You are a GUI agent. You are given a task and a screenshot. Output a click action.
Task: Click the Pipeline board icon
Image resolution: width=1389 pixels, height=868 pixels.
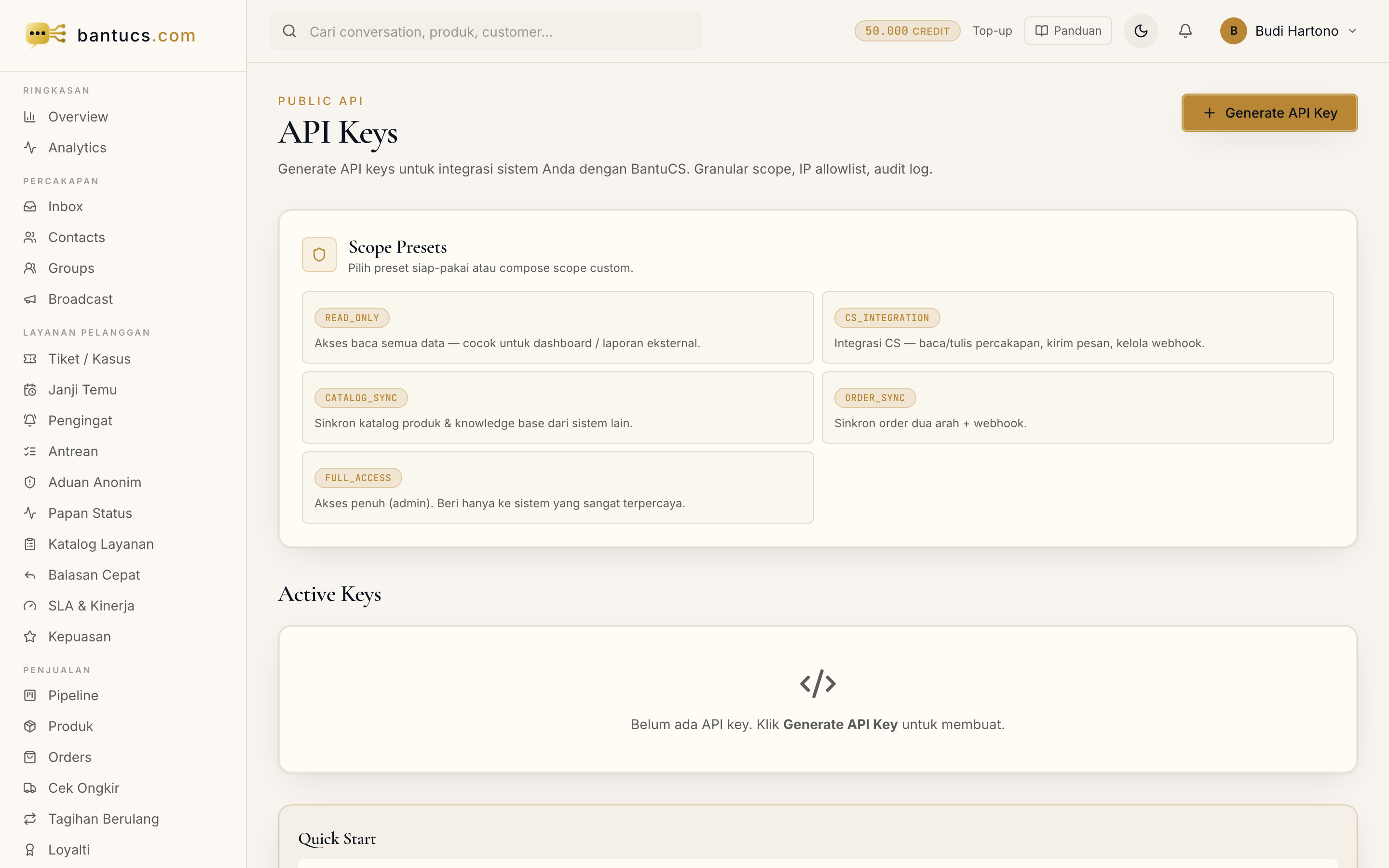pos(30,696)
